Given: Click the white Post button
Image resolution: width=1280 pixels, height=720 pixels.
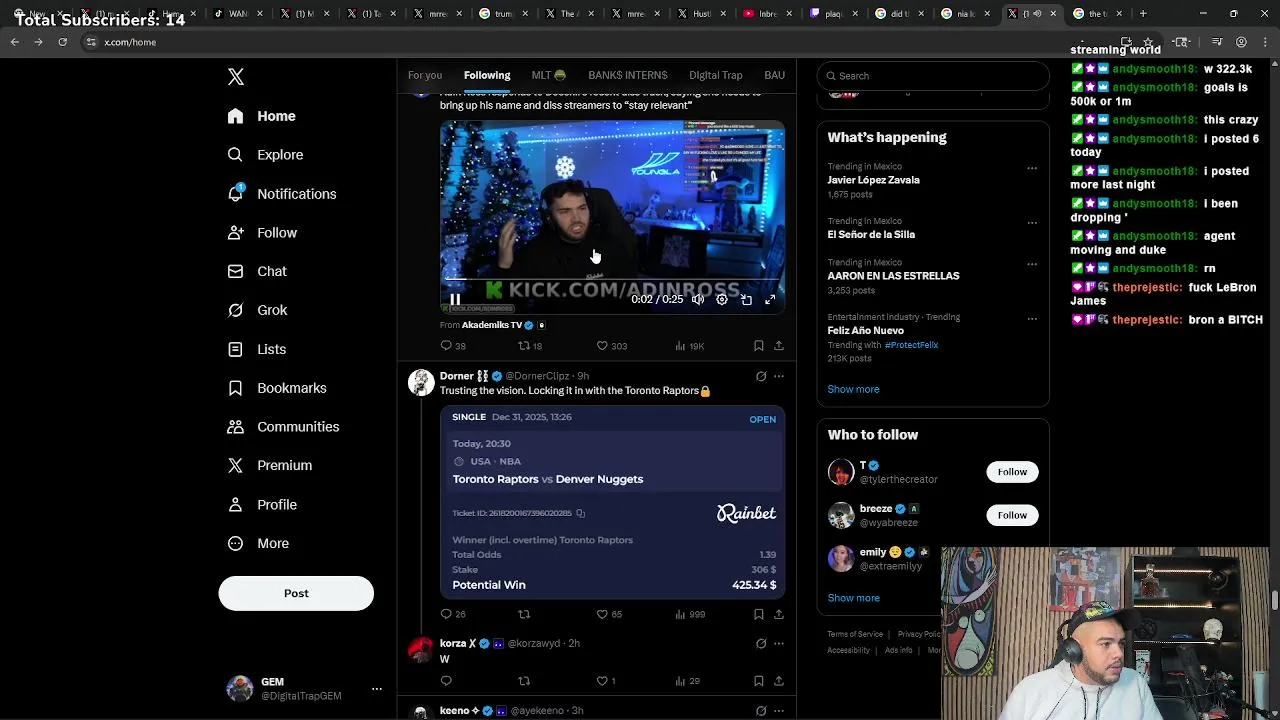Looking at the screenshot, I should tap(296, 593).
